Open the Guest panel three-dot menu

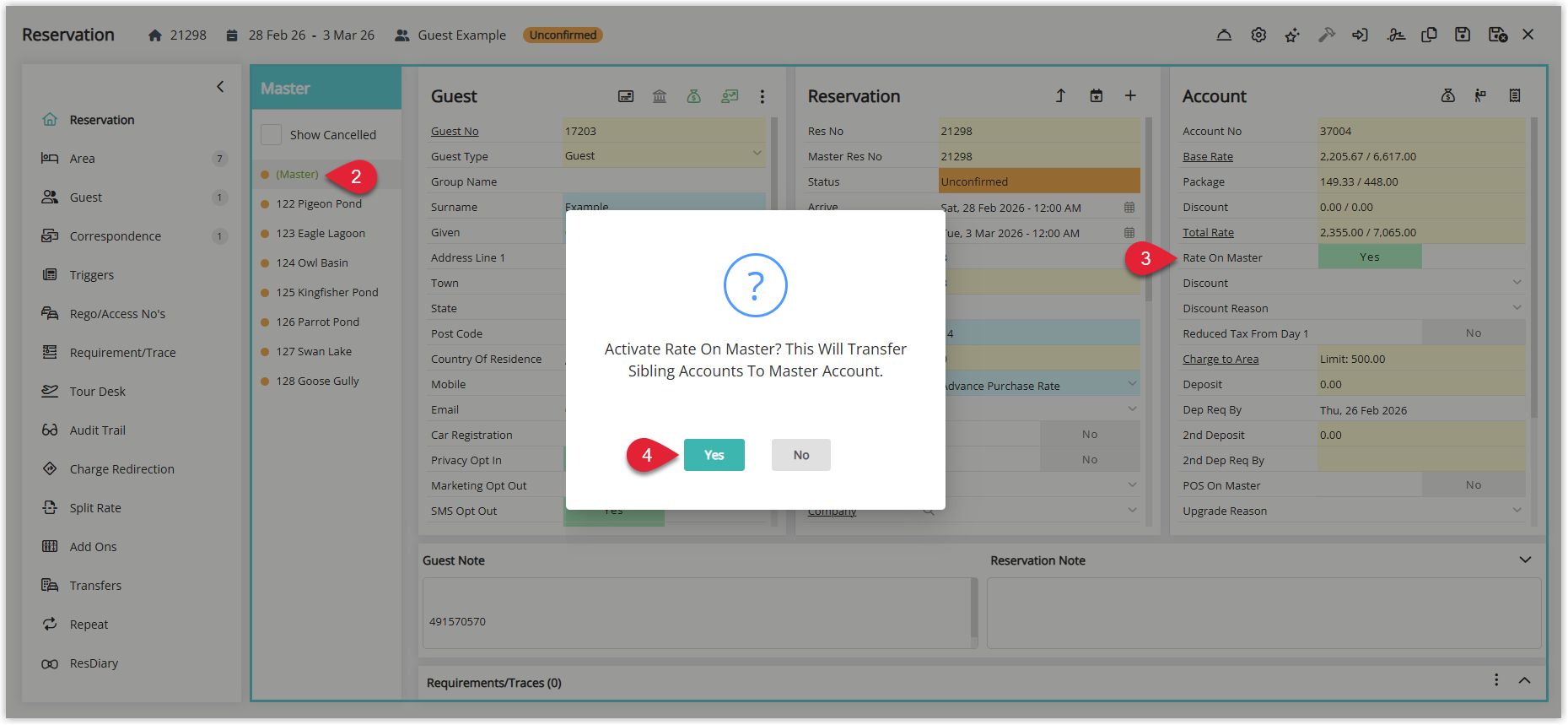tap(762, 96)
